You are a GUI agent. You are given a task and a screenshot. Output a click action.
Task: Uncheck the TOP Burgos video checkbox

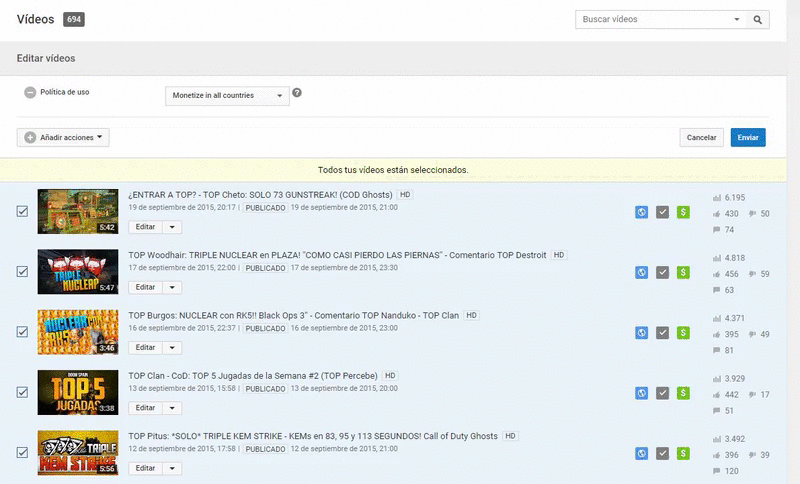click(x=22, y=332)
